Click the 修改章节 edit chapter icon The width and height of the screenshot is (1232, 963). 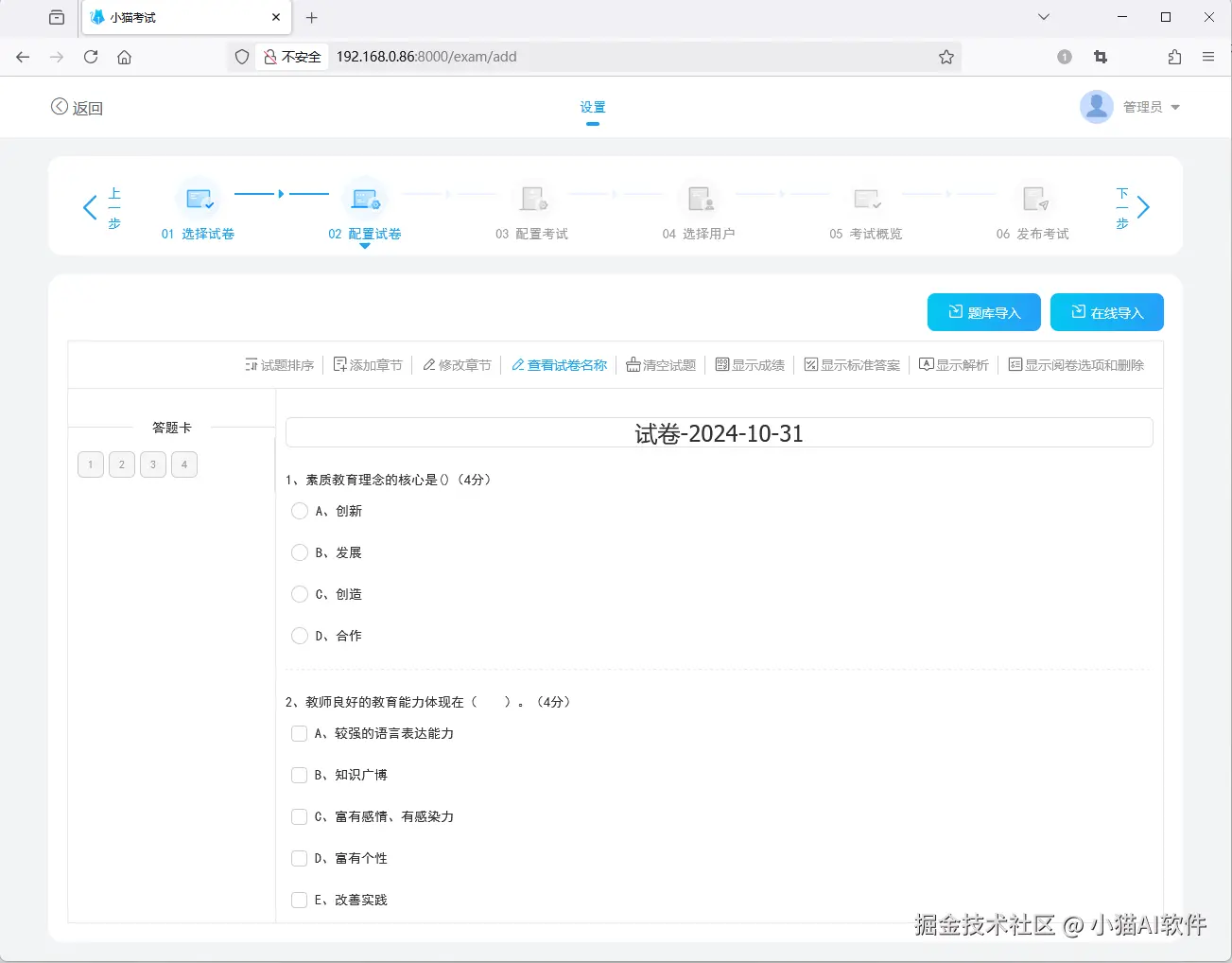coord(429,364)
